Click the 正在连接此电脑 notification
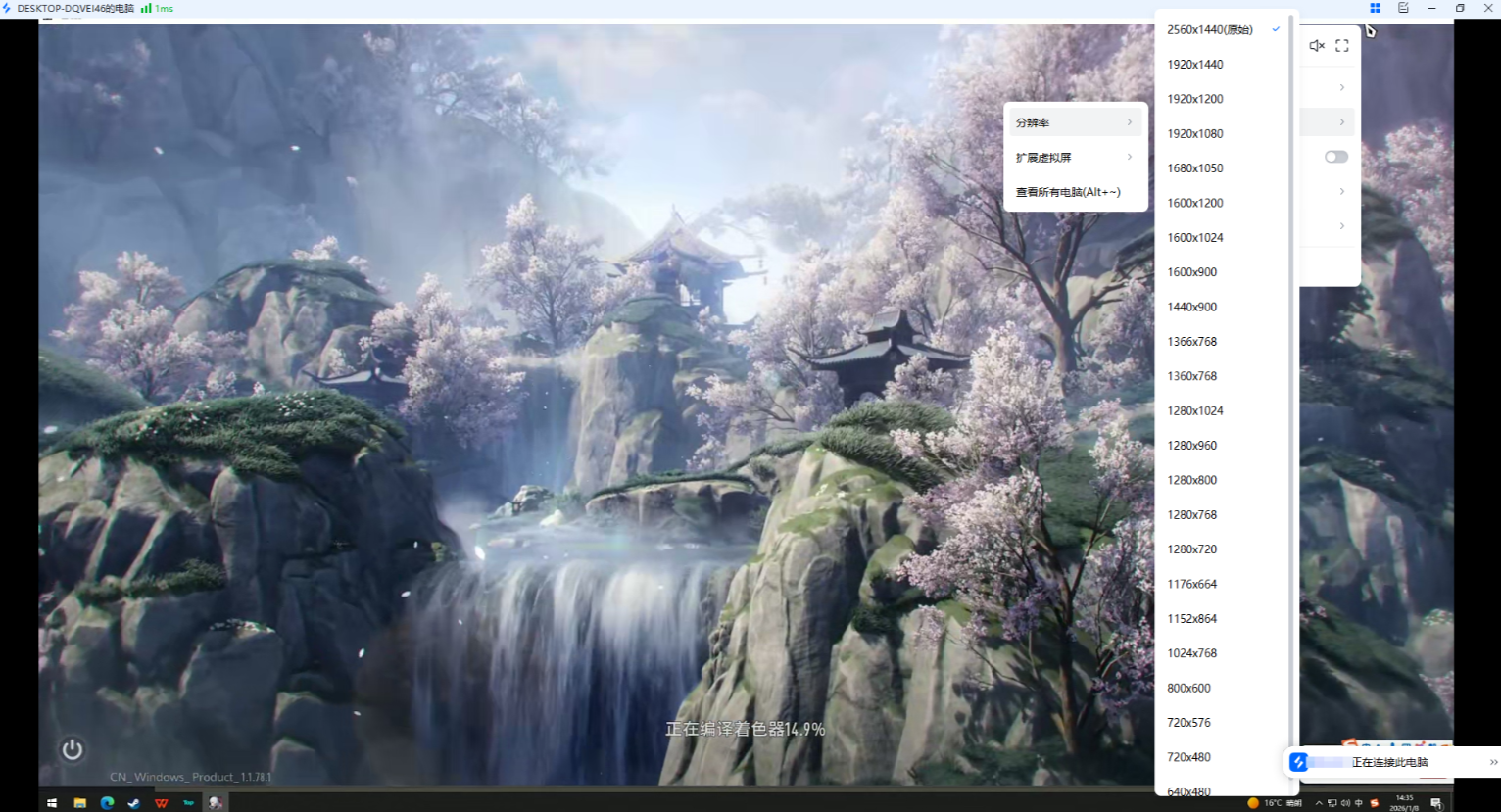This screenshot has height=812, width=1501. pos(1389,762)
